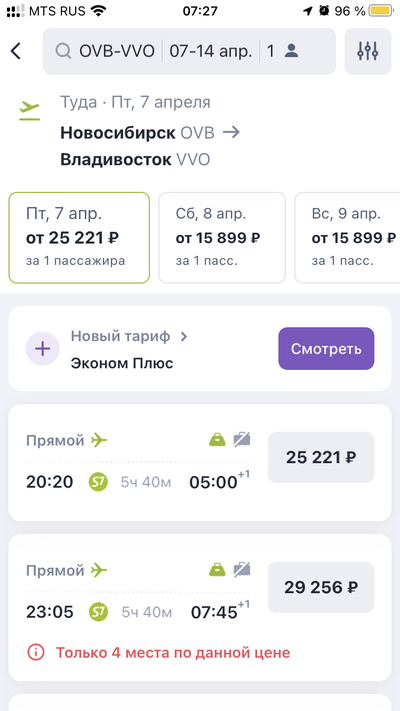Choose the 25 221 ₽ price button
The width and height of the screenshot is (400, 711).
pos(321,457)
